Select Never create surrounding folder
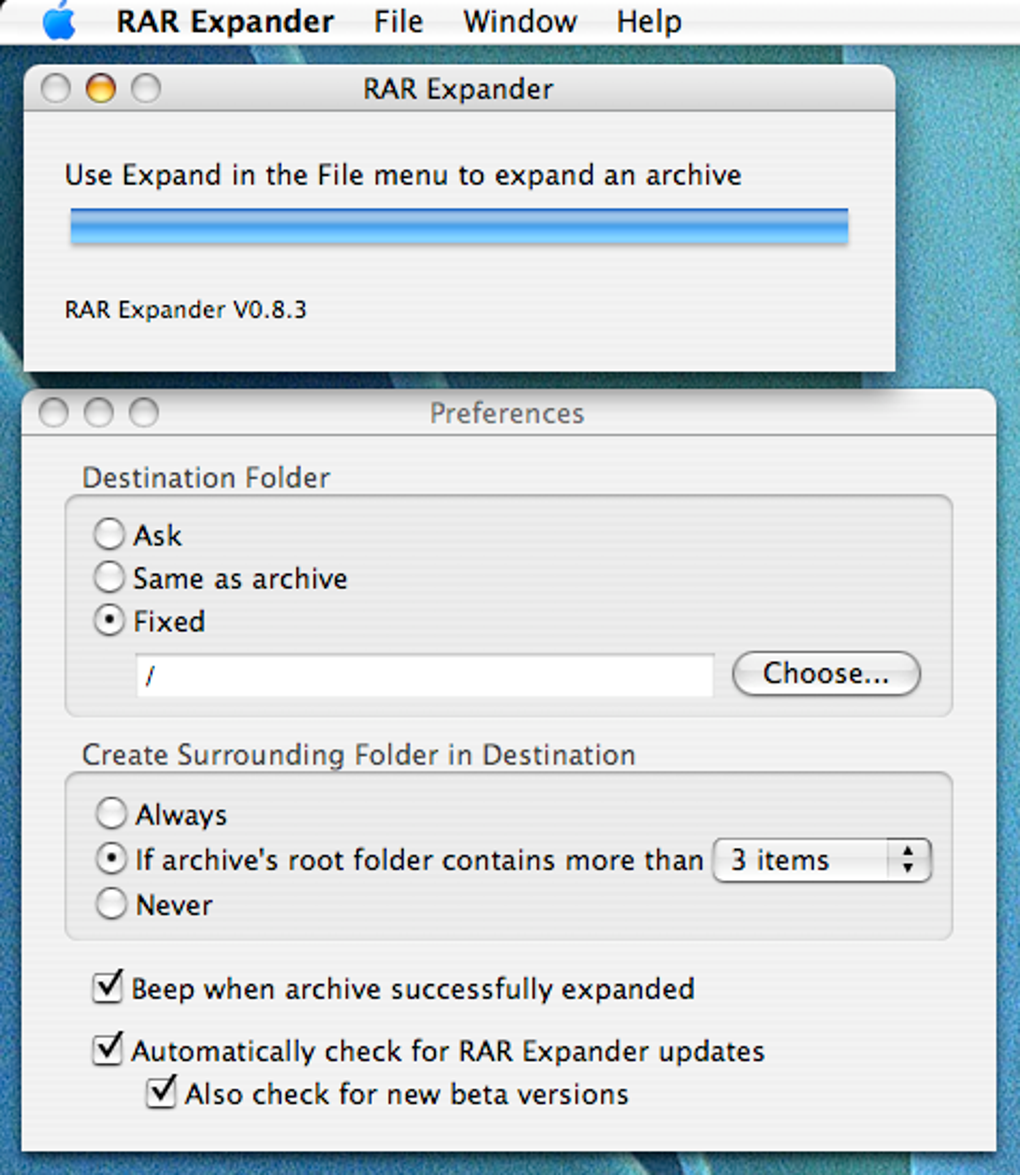The image size is (1020, 1175). pos(111,904)
